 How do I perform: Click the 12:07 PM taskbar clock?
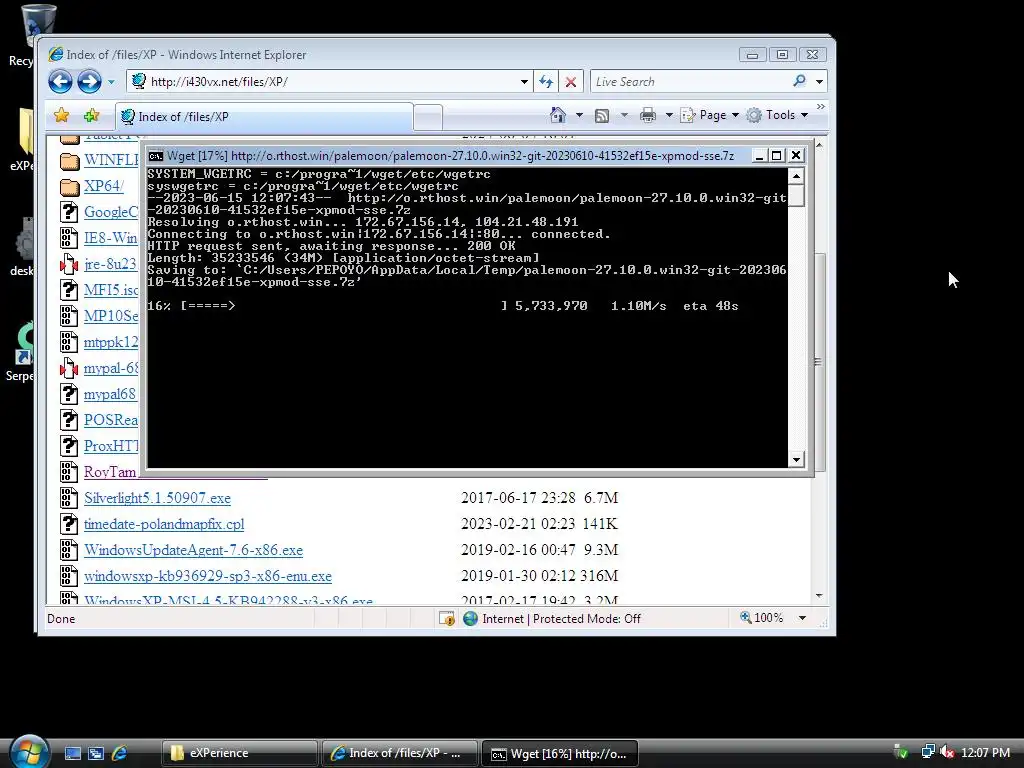[x=985, y=753]
